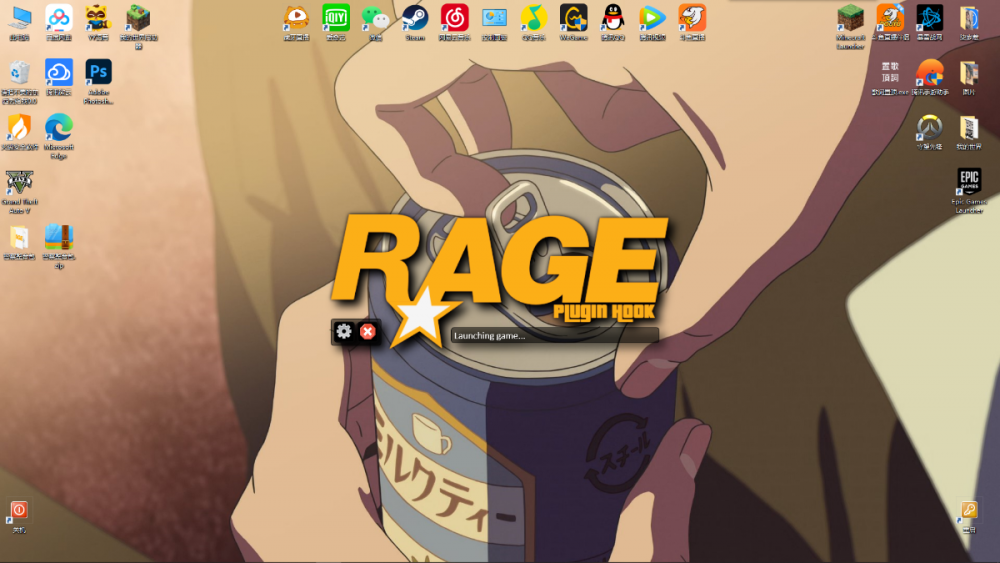Select the zip archive file icon
Viewport: 1000px width, 563px height.
[x=59, y=238]
